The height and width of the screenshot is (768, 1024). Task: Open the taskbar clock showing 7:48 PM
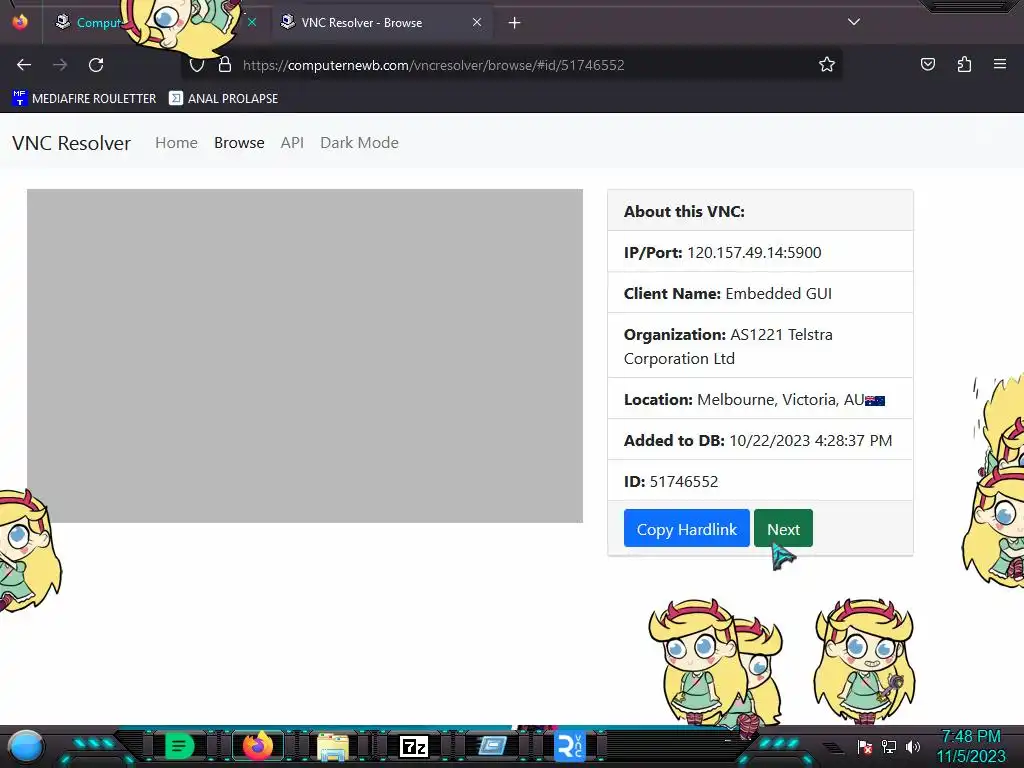(971, 746)
